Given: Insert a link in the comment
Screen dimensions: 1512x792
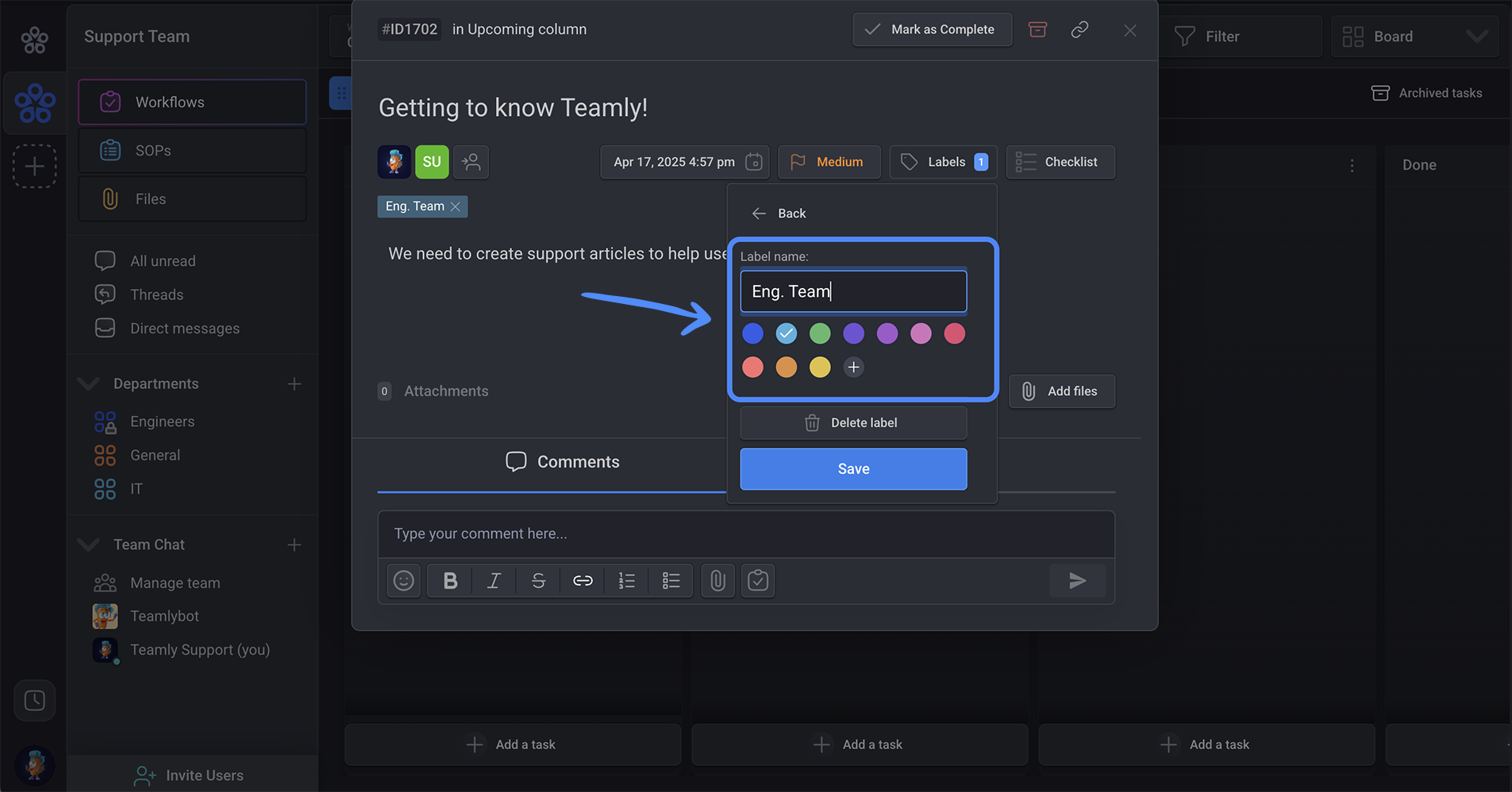Looking at the screenshot, I should [x=583, y=581].
